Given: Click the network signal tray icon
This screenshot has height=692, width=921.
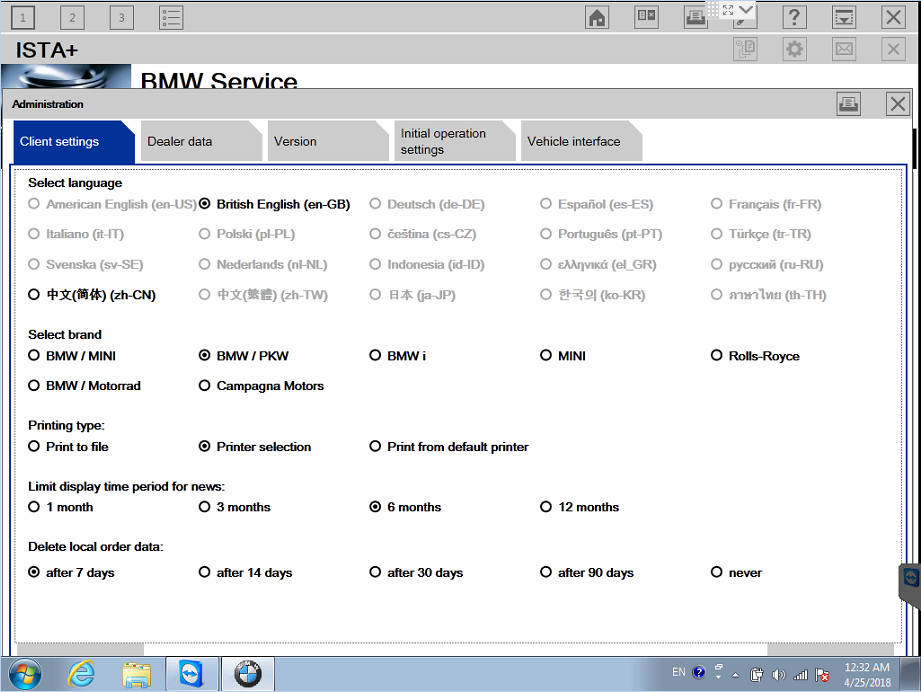Looking at the screenshot, I should coord(800,674).
